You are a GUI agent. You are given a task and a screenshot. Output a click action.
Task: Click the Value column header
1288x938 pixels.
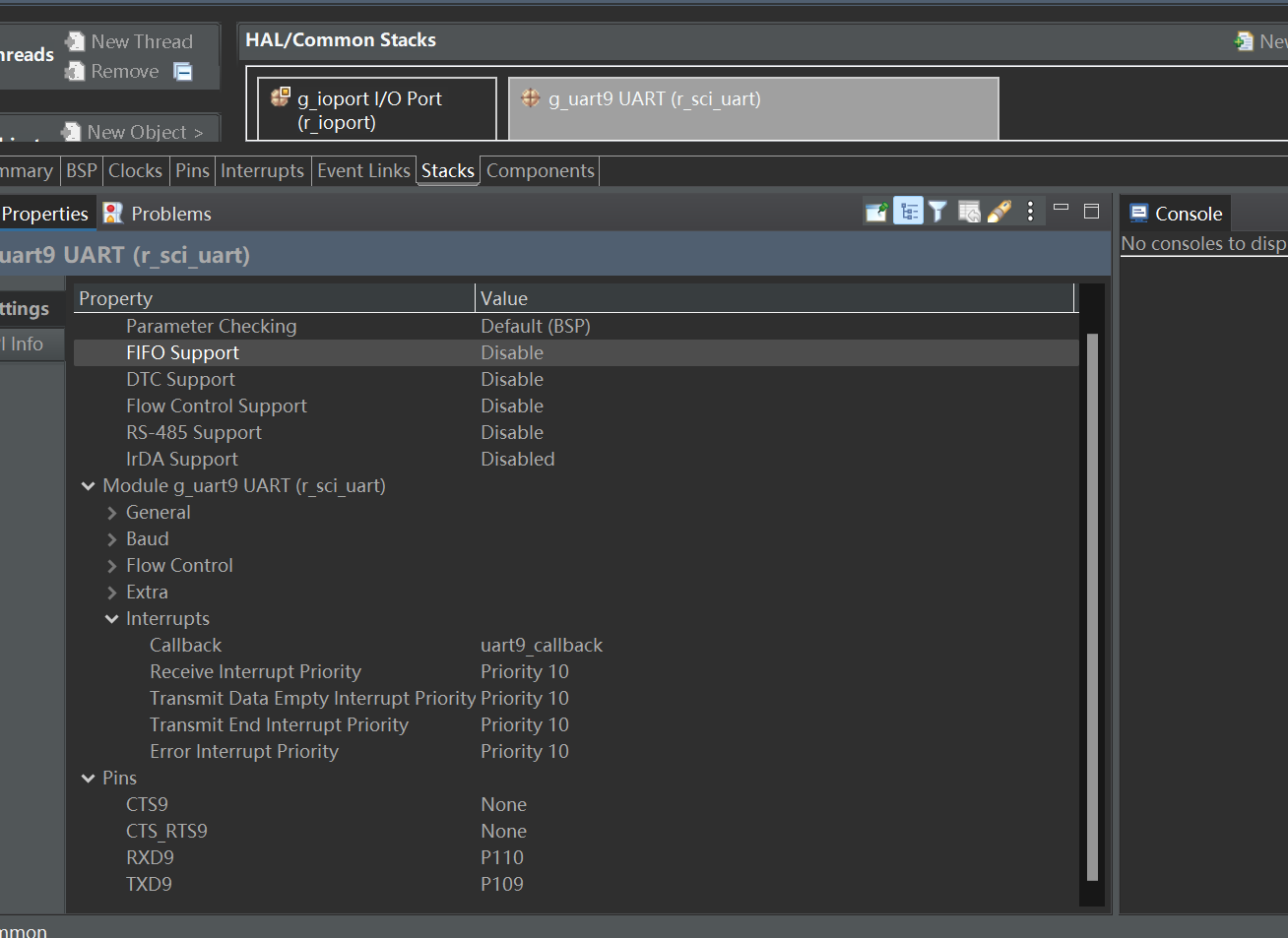[774, 298]
